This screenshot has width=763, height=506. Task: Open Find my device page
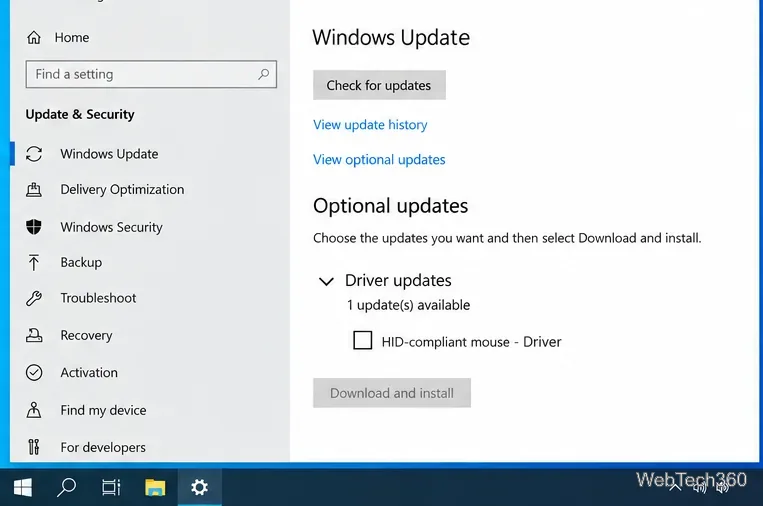click(103, 410)
